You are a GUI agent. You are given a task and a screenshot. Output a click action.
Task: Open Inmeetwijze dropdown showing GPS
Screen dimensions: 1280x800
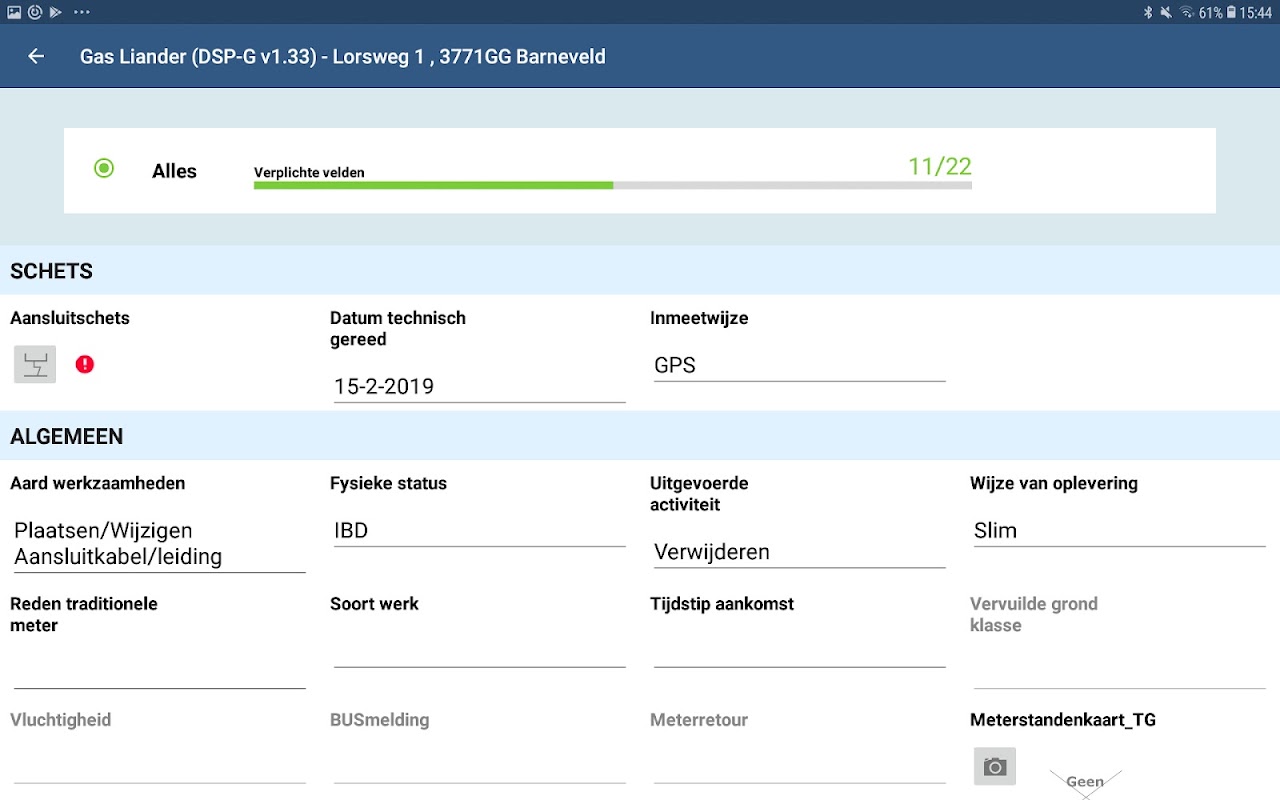coord(800,365)
